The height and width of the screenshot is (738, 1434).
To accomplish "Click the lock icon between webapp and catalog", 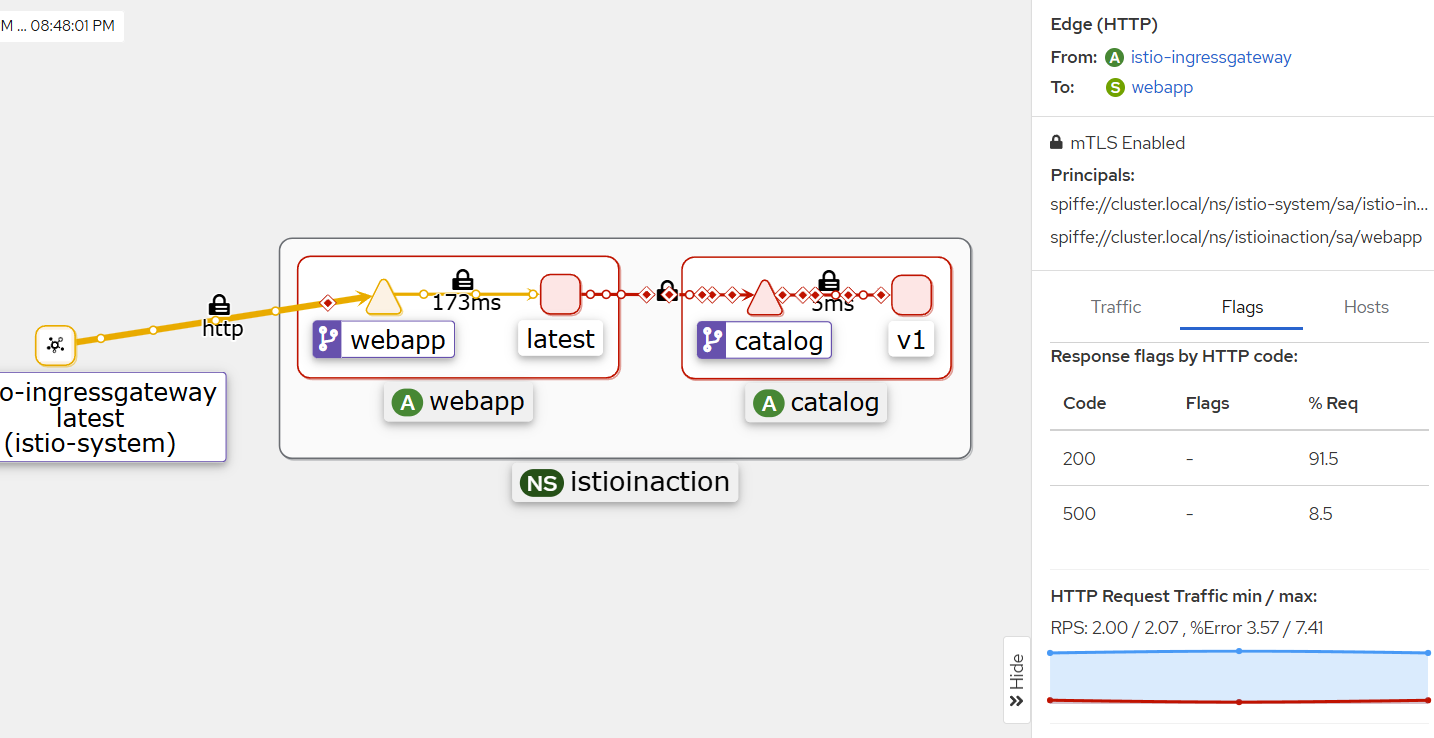I will pos(668,291).
